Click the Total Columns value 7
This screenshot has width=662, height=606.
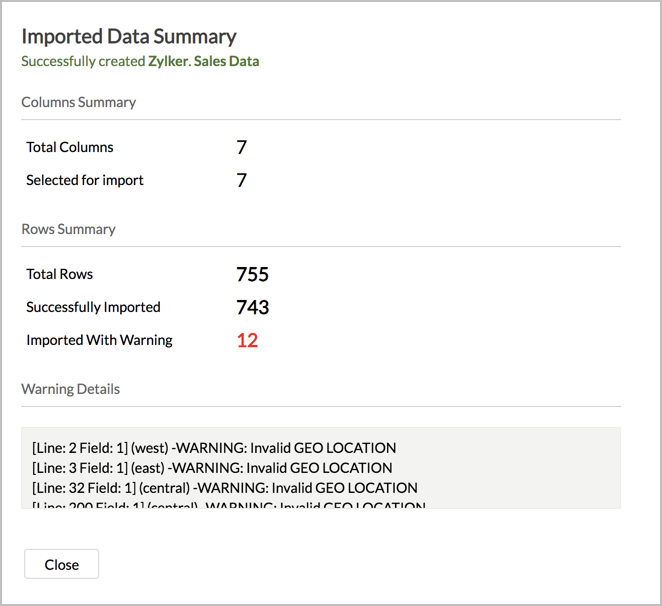coord(242,147)
